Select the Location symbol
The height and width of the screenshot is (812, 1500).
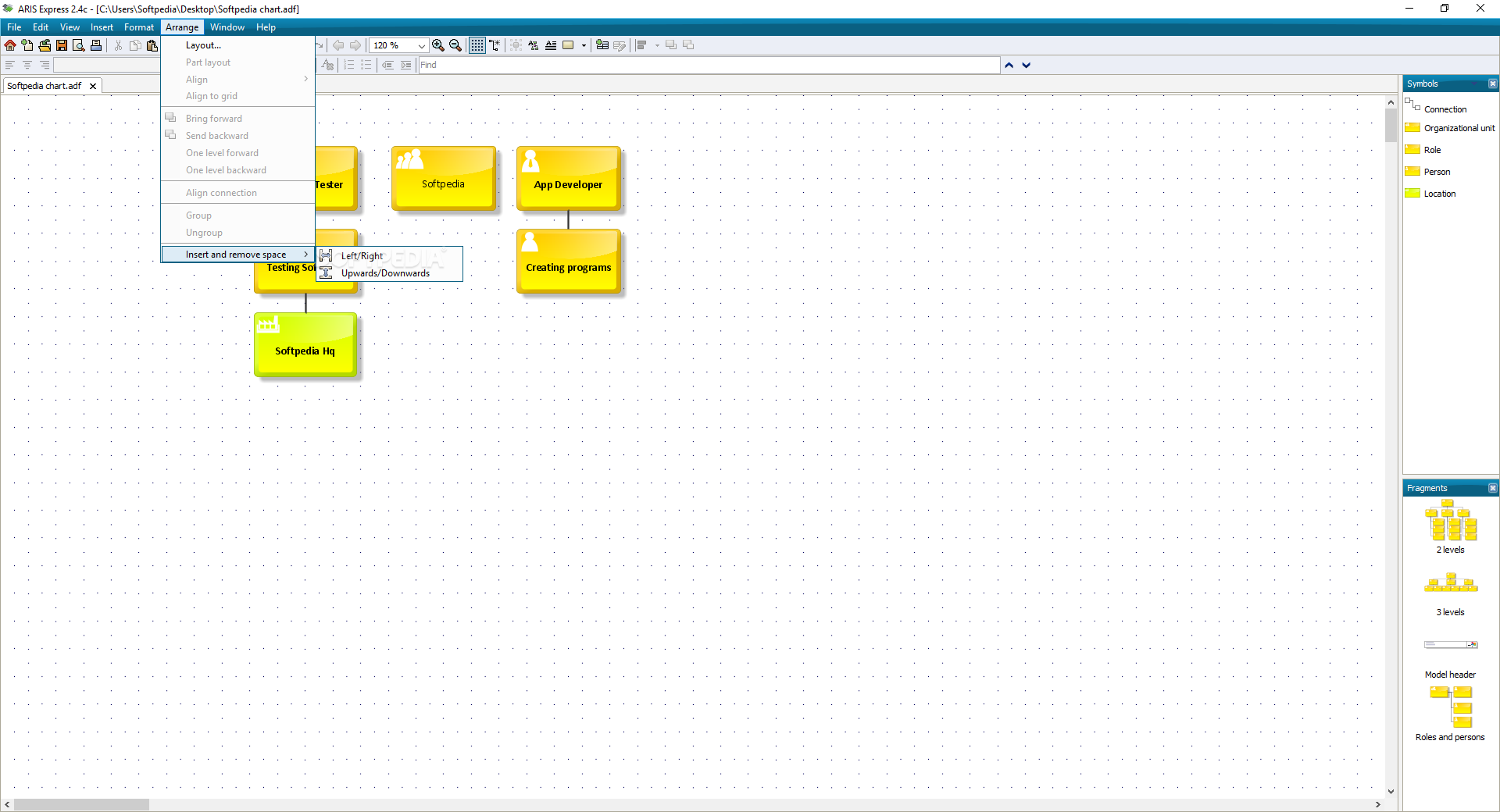(1430, 194)
